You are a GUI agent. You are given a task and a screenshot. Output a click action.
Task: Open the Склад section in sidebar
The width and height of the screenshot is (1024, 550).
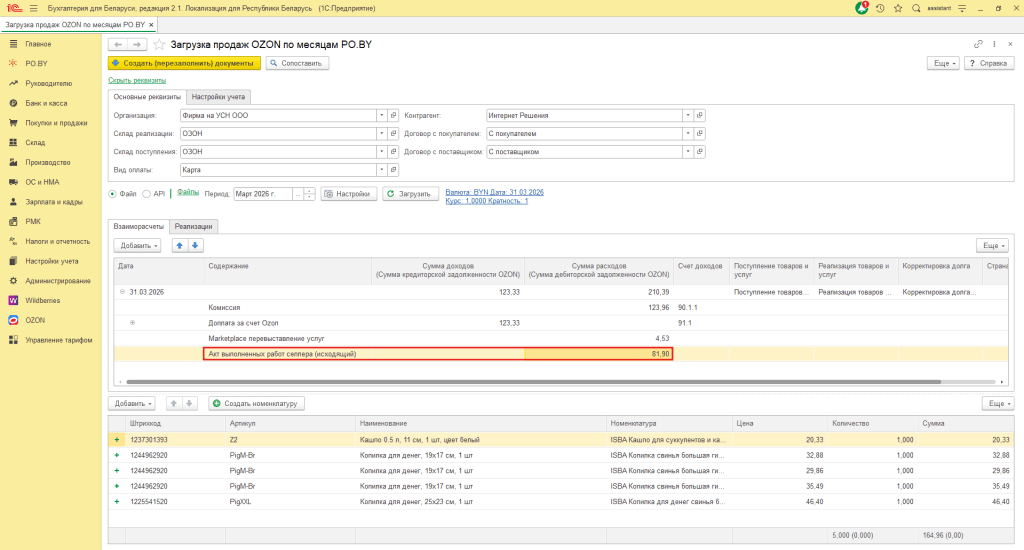(35, 142)
